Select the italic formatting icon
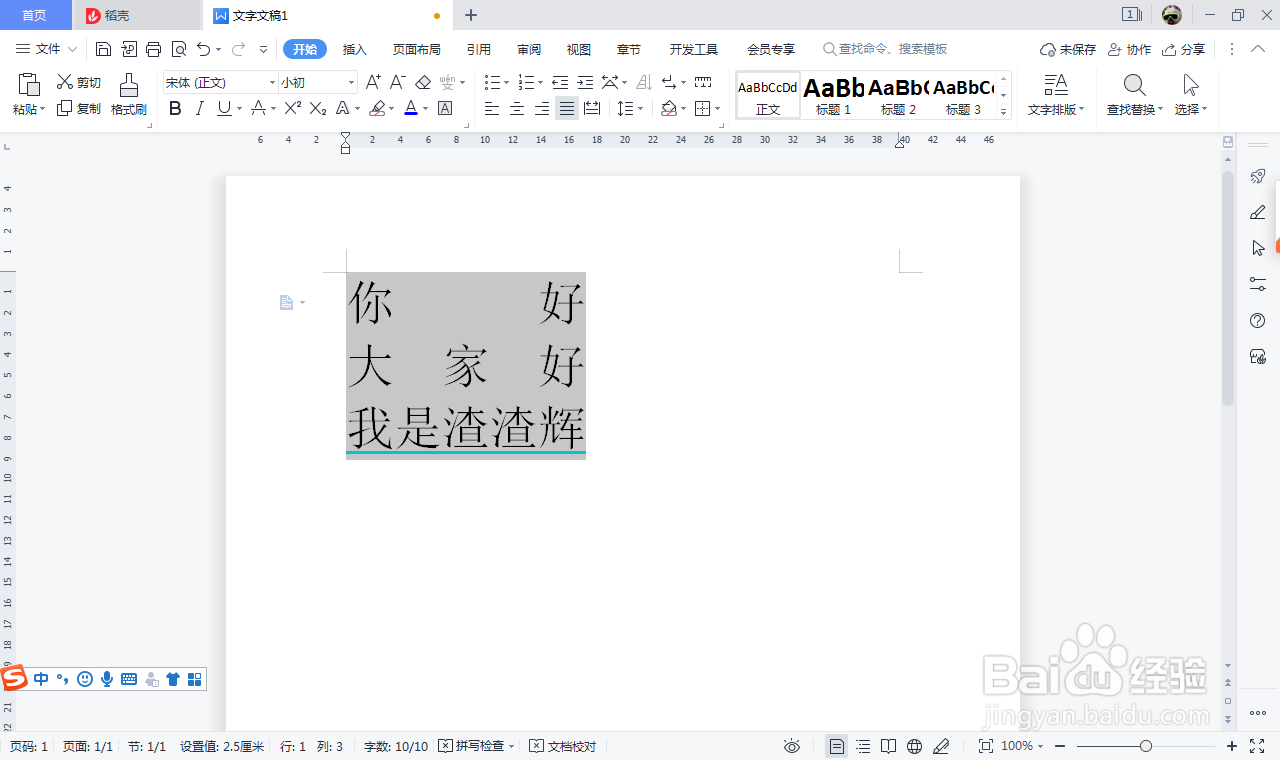This screenshot has width=1280, height=760. pyautogui.click(x=199, y=108)
